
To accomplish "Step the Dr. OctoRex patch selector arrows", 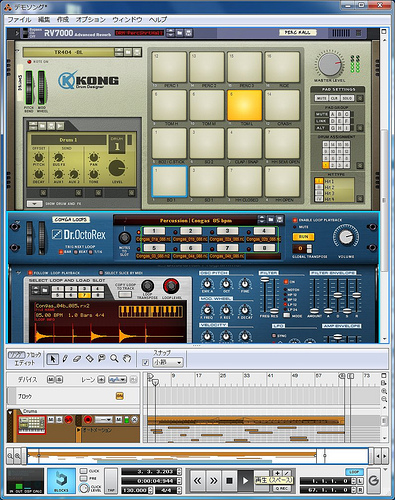I will coord(262,219).
